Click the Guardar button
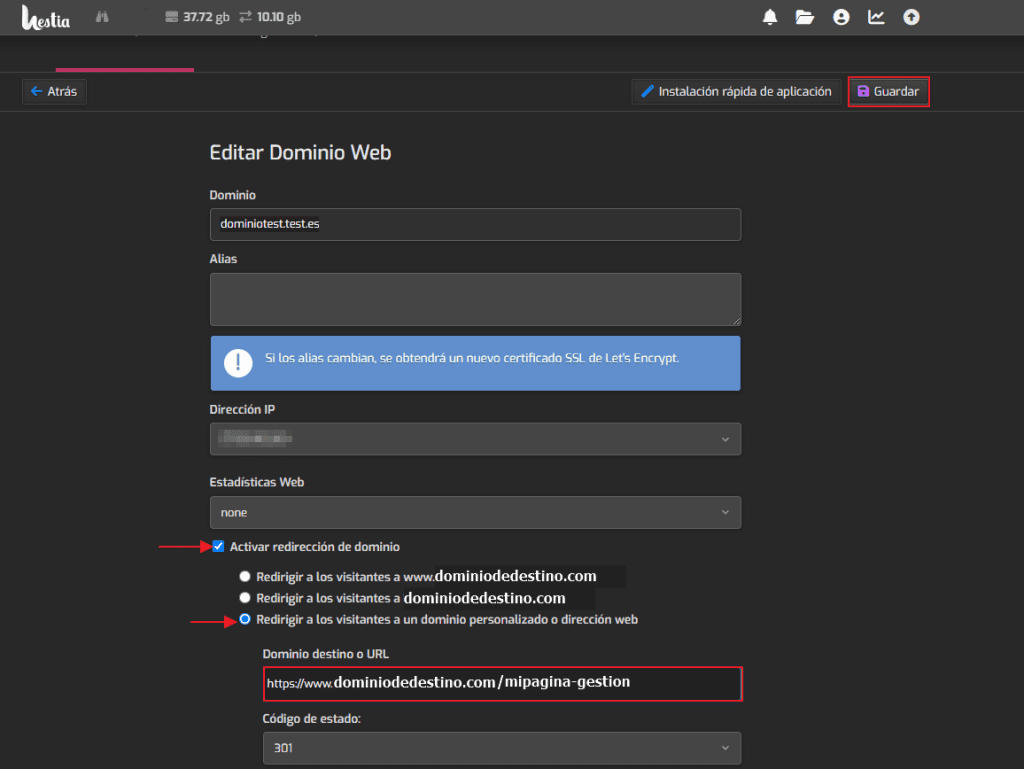 click(888, 91)
